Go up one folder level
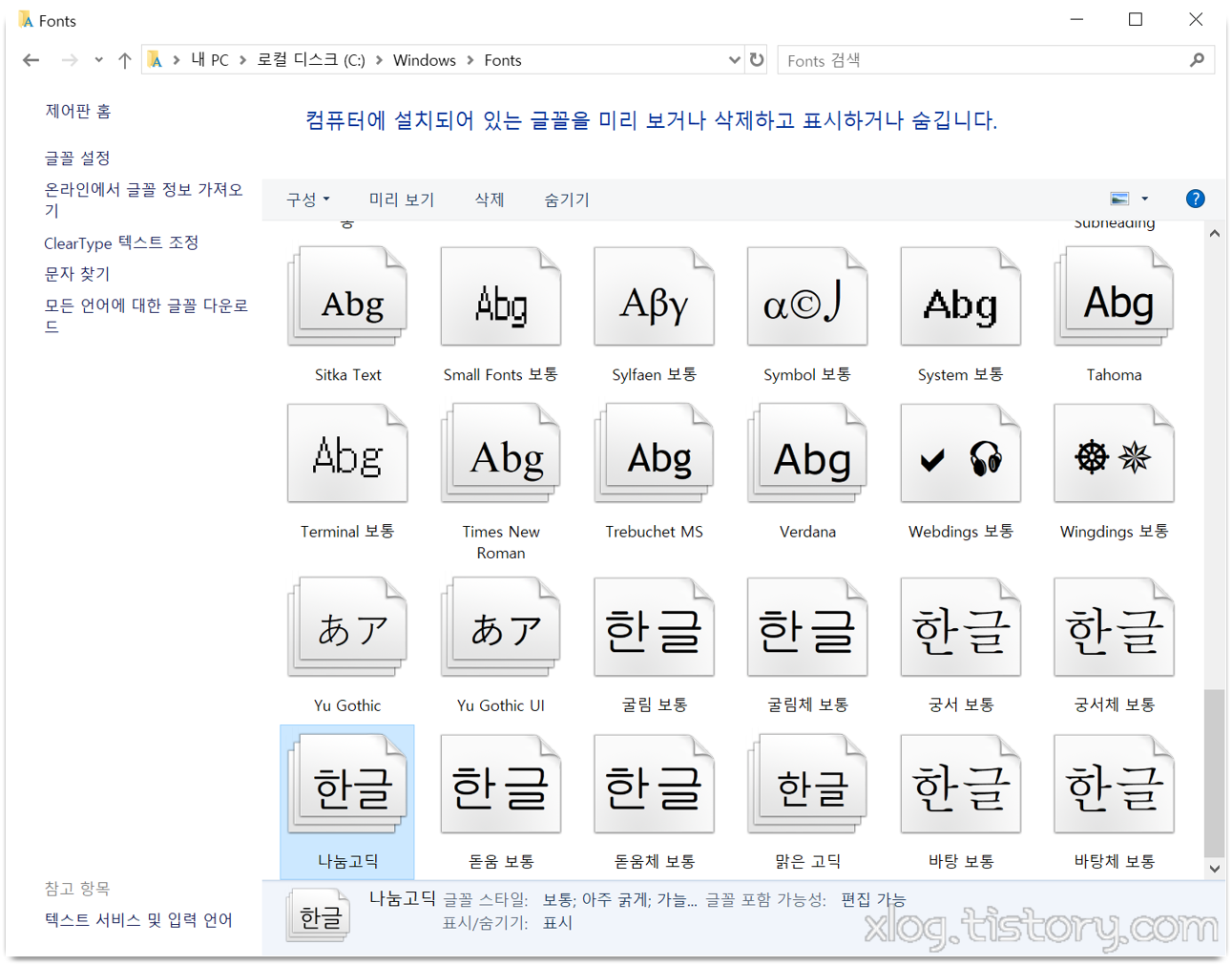Screen dimensions: 1232x966 pyautogui.click(x=124, y=60)
